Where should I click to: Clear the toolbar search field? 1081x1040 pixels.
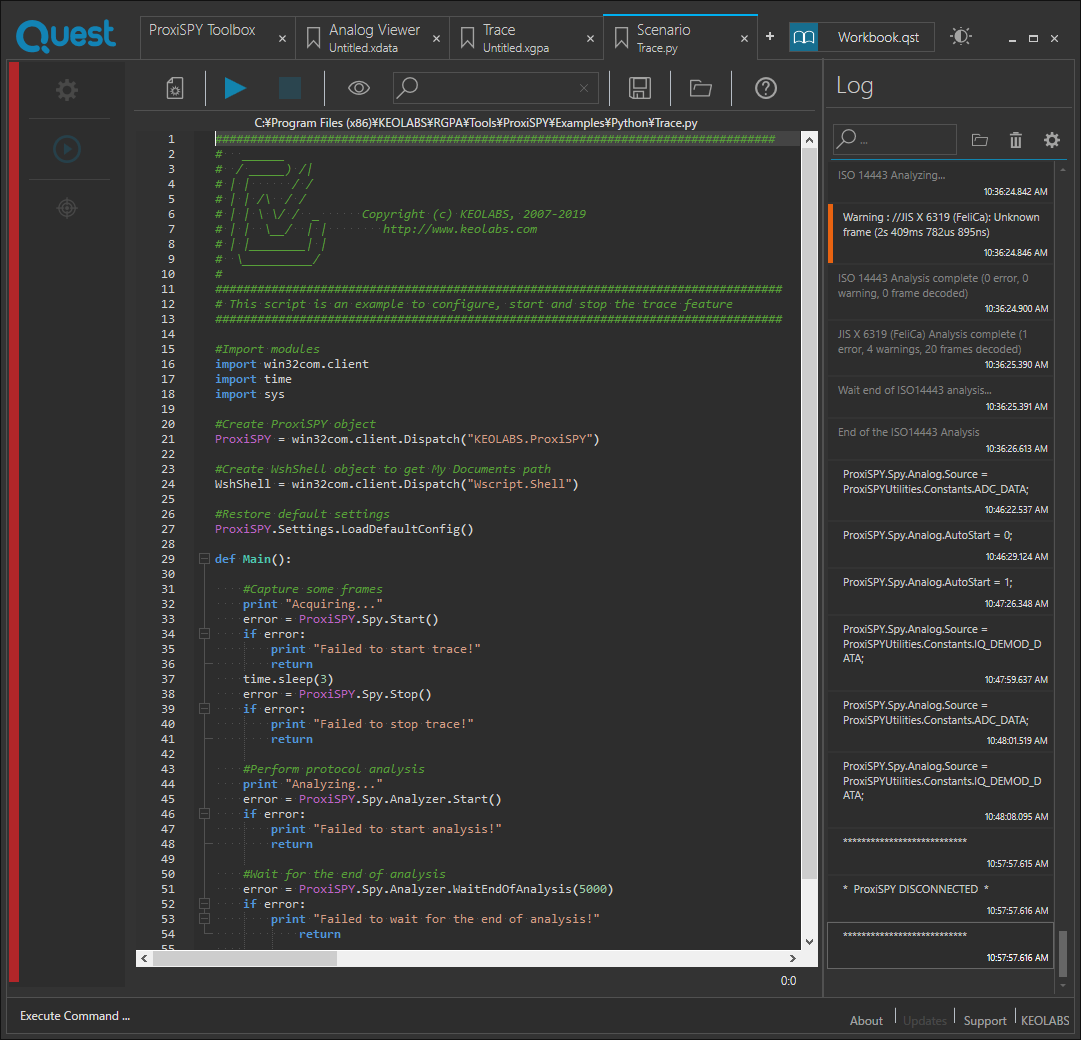pyautogui.click(x=584, y=88)
